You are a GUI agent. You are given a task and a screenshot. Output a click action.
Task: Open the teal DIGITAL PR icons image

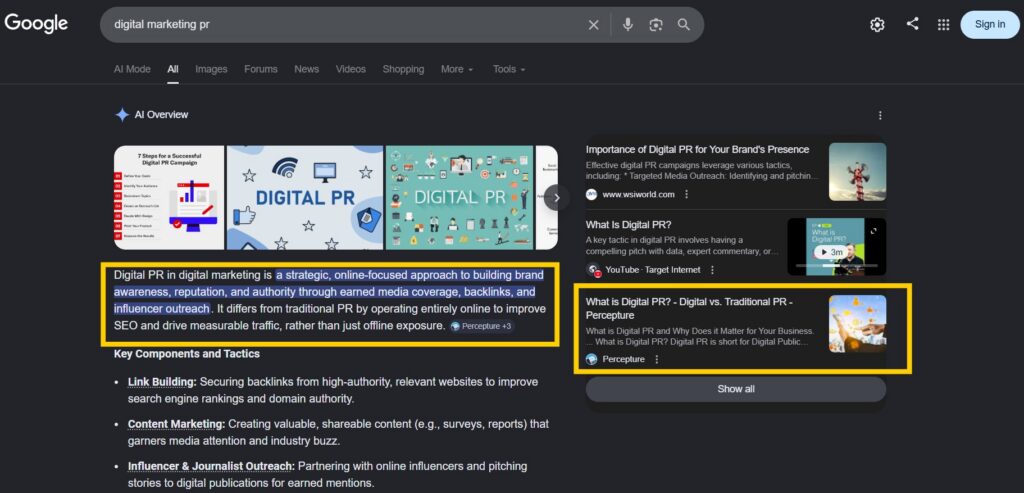460,197
